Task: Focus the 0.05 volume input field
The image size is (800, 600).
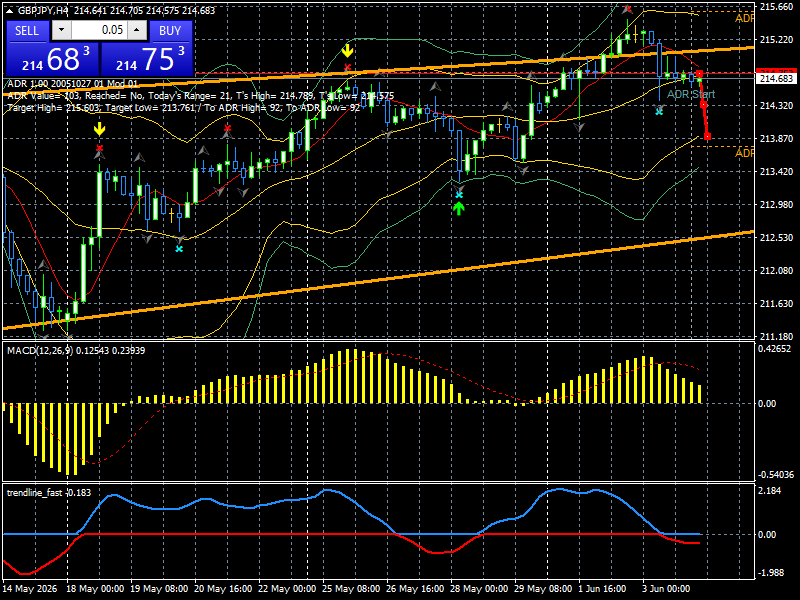Action: coord(99,30)
